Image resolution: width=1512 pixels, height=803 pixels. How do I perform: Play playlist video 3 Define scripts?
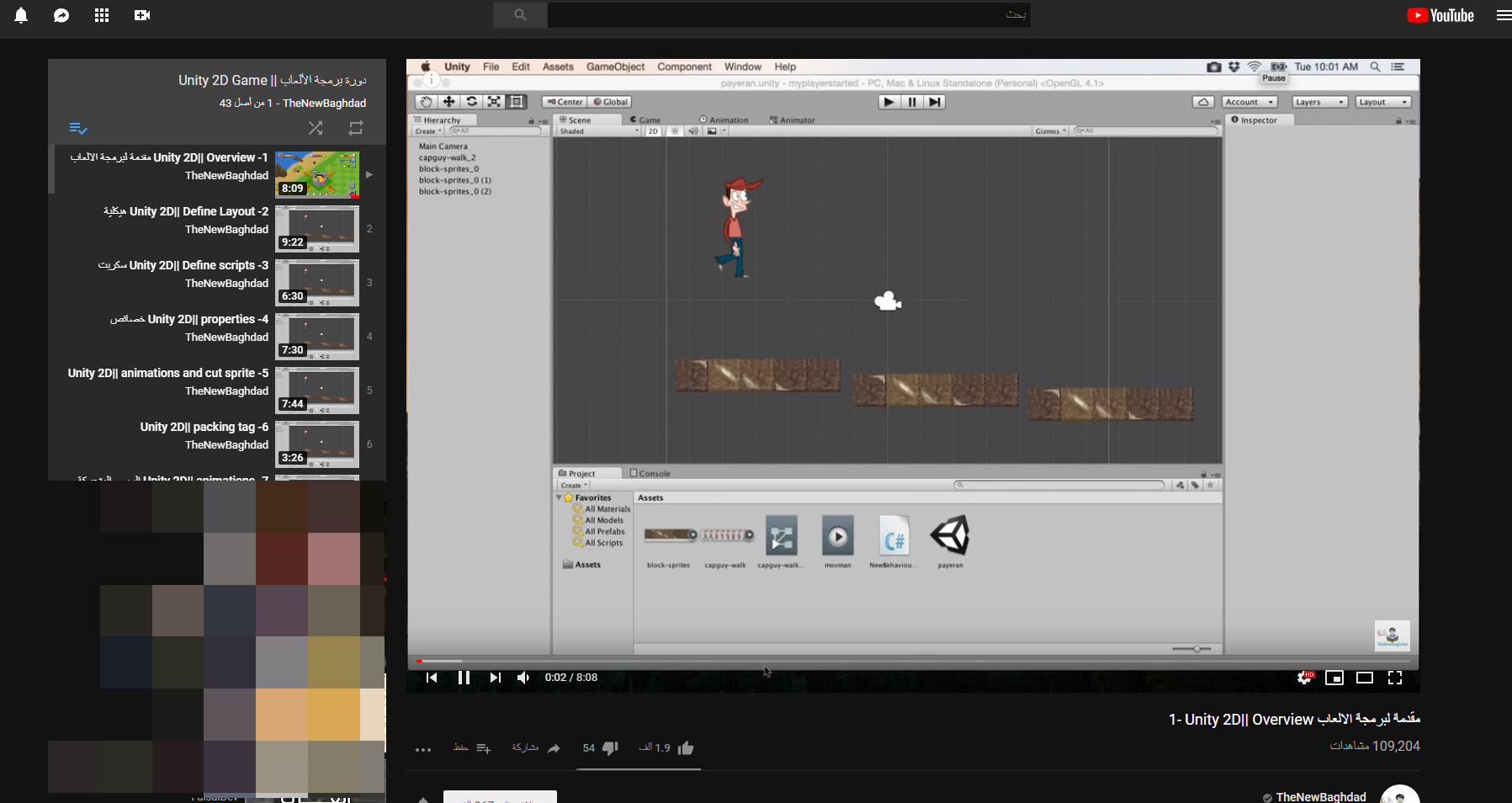[x=317, y=283]
